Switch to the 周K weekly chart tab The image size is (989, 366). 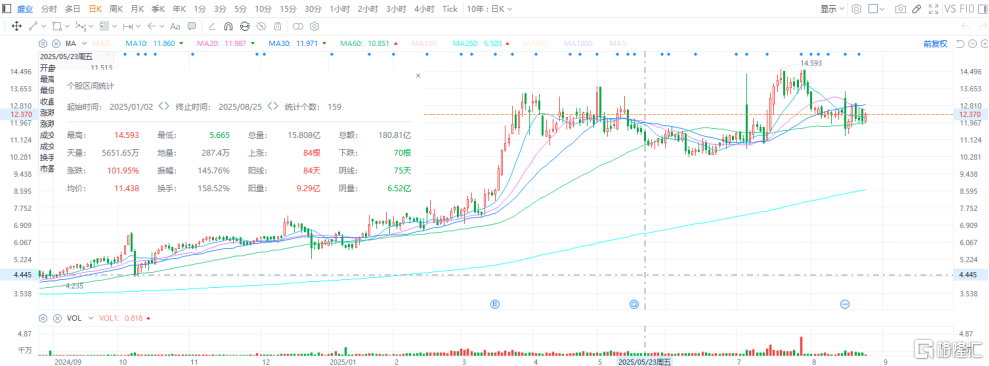click(x=117, y=9)
